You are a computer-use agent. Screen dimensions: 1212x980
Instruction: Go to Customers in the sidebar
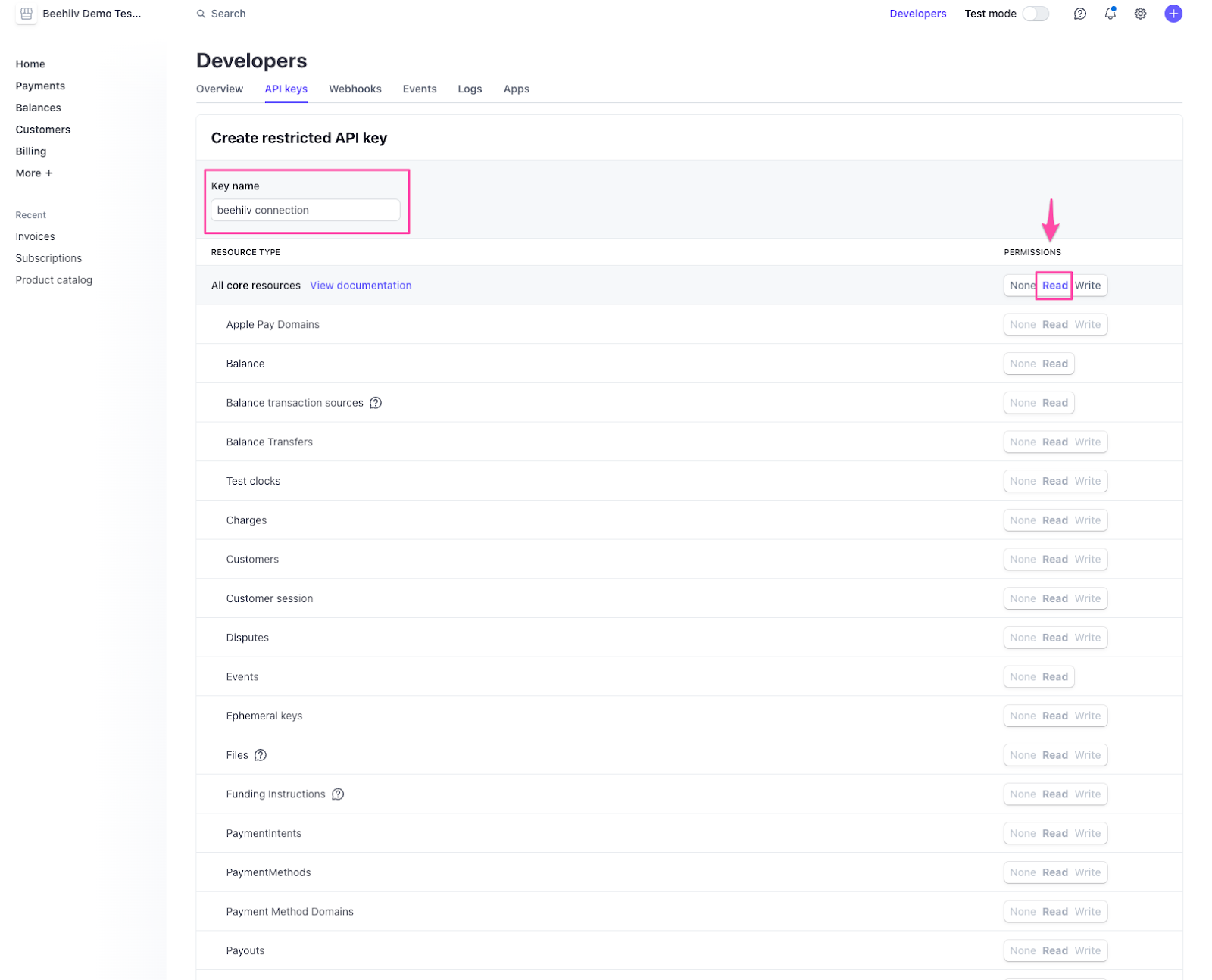tap(42, 130)
